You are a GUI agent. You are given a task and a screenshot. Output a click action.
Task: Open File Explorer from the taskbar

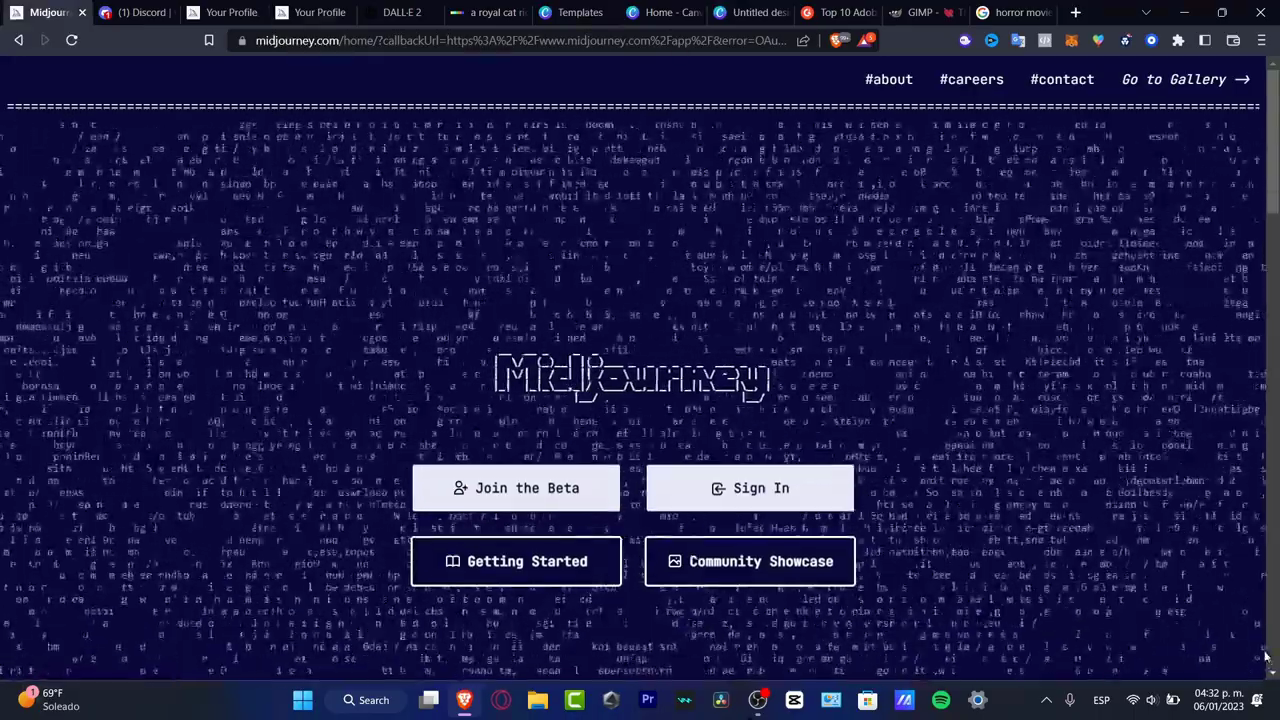click(x=538, y=700)
